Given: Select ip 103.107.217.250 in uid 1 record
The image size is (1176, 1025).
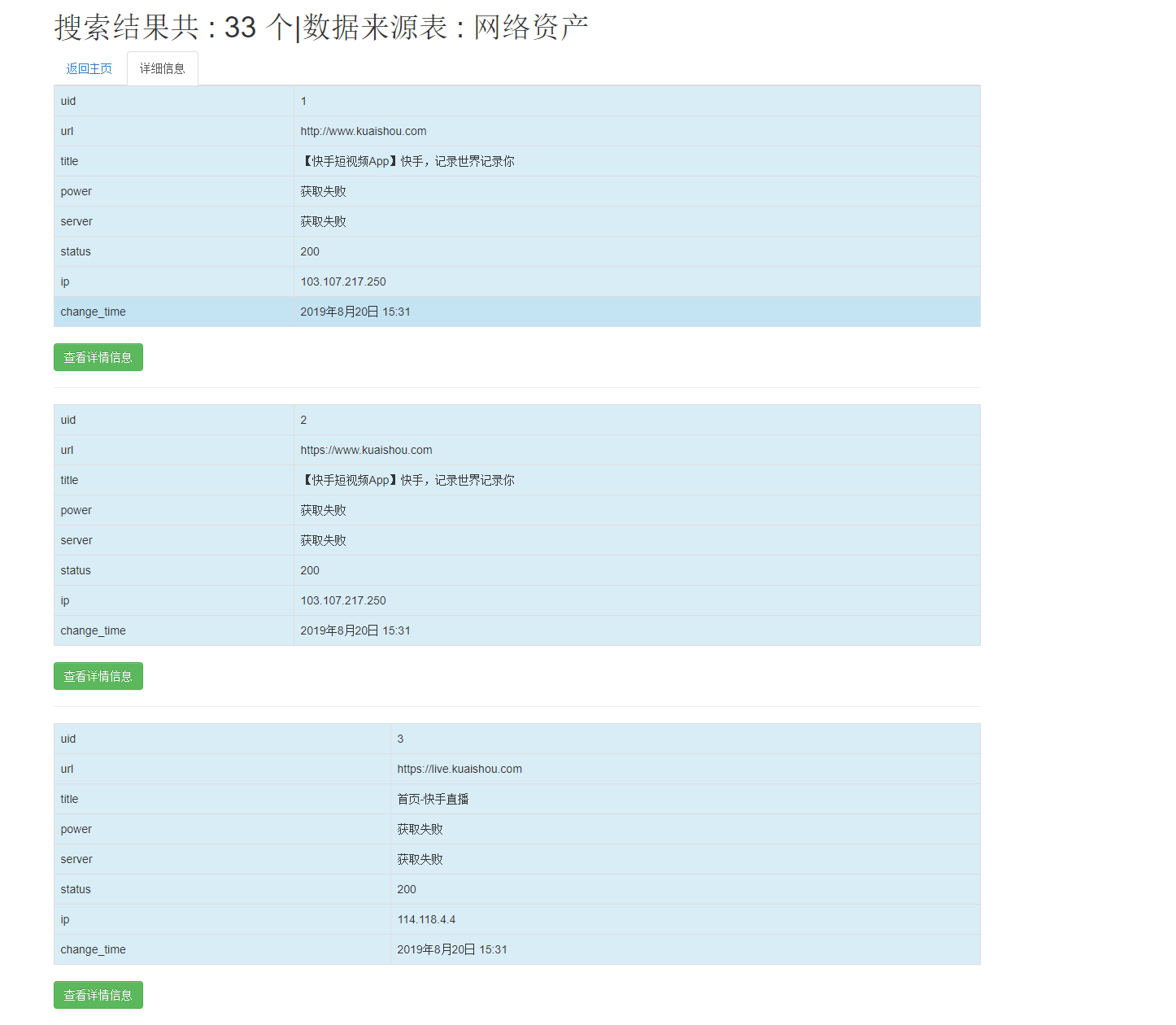Looking at the screenshot, I should [343, 281].
